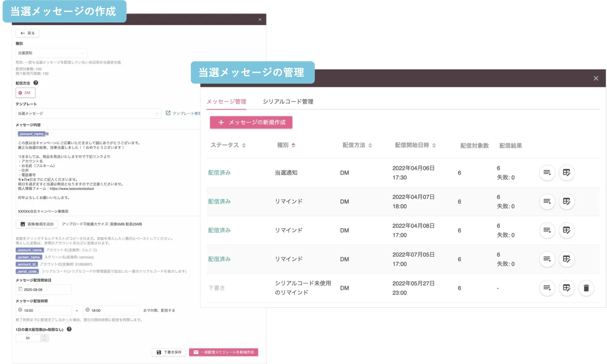Click the pink create delivery schedule button

pyautogui.click(x=224, y=352)
